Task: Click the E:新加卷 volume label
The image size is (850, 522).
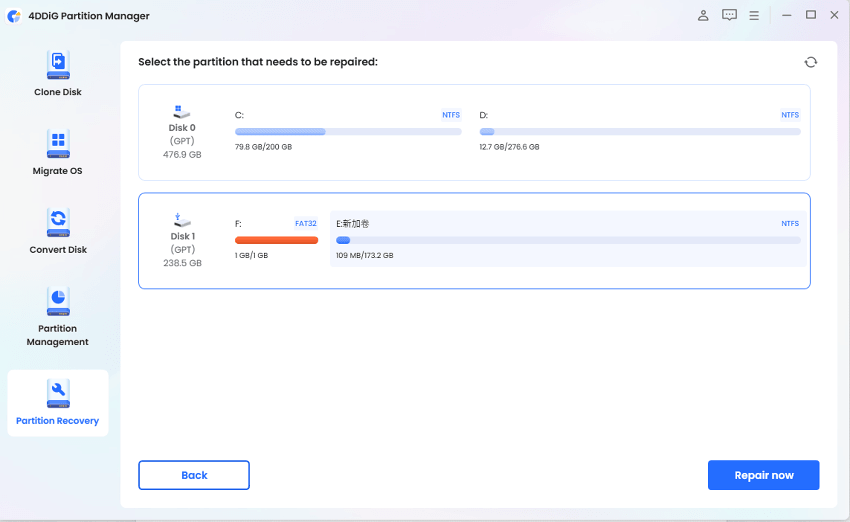Action: point(352,223)
